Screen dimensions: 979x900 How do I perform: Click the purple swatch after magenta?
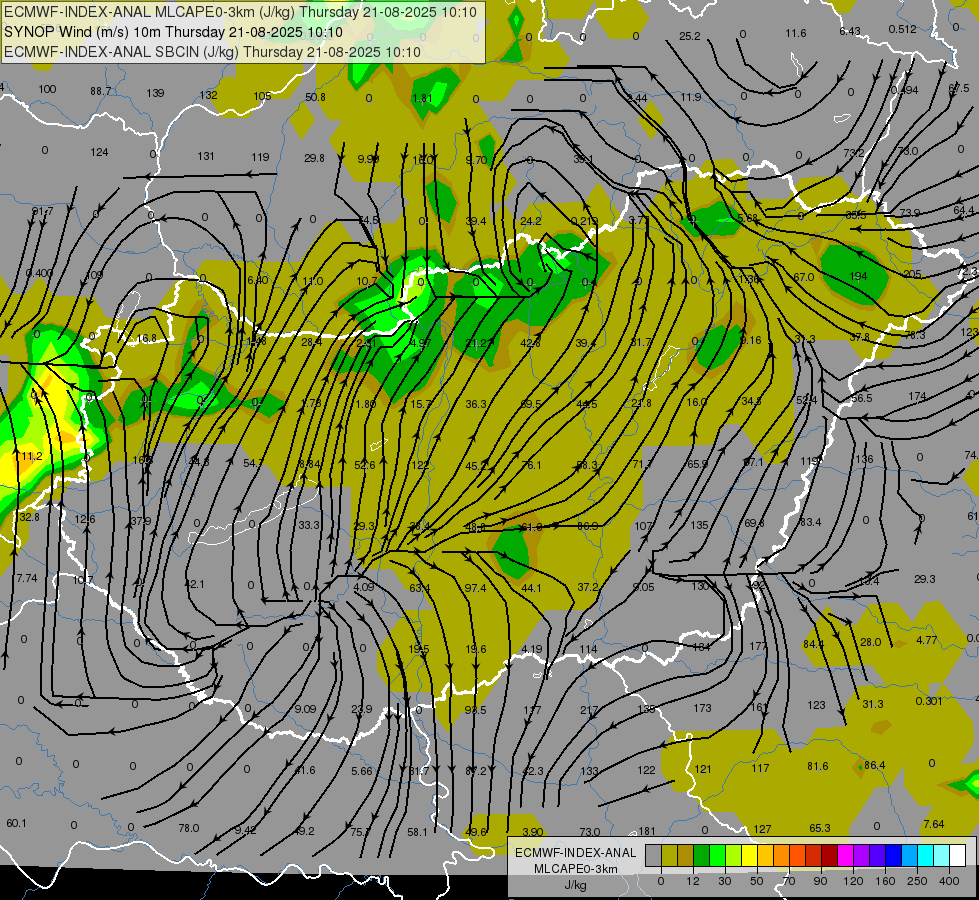click(x=862, y=856)
